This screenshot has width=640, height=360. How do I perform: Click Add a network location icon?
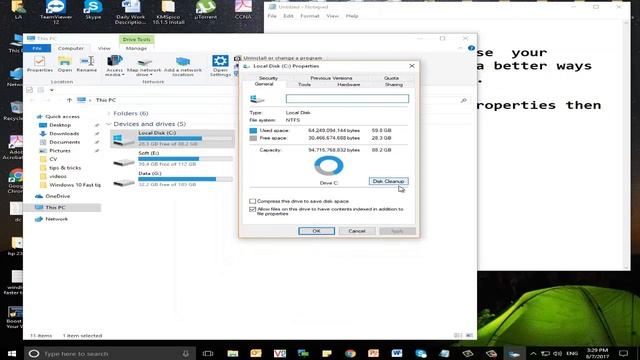182,66
